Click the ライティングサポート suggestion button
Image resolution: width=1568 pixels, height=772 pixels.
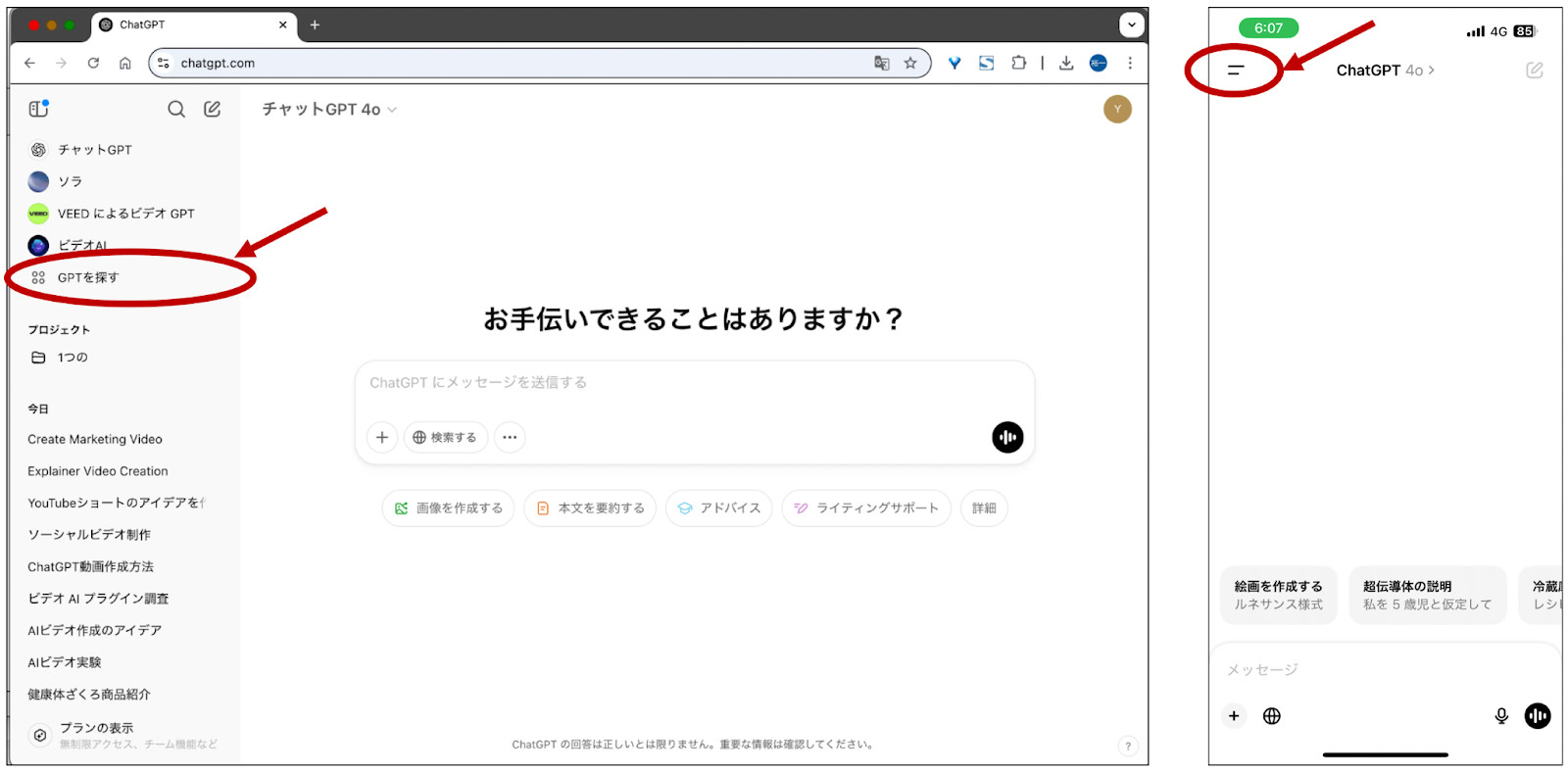(x=866, y=508)
